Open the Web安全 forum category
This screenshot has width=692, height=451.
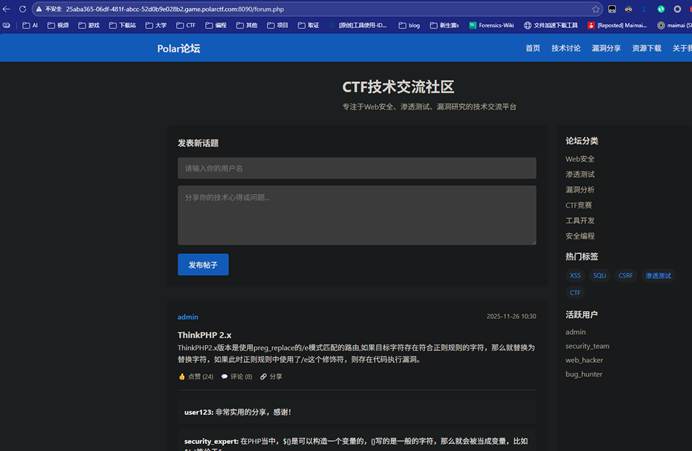point(579,159)
